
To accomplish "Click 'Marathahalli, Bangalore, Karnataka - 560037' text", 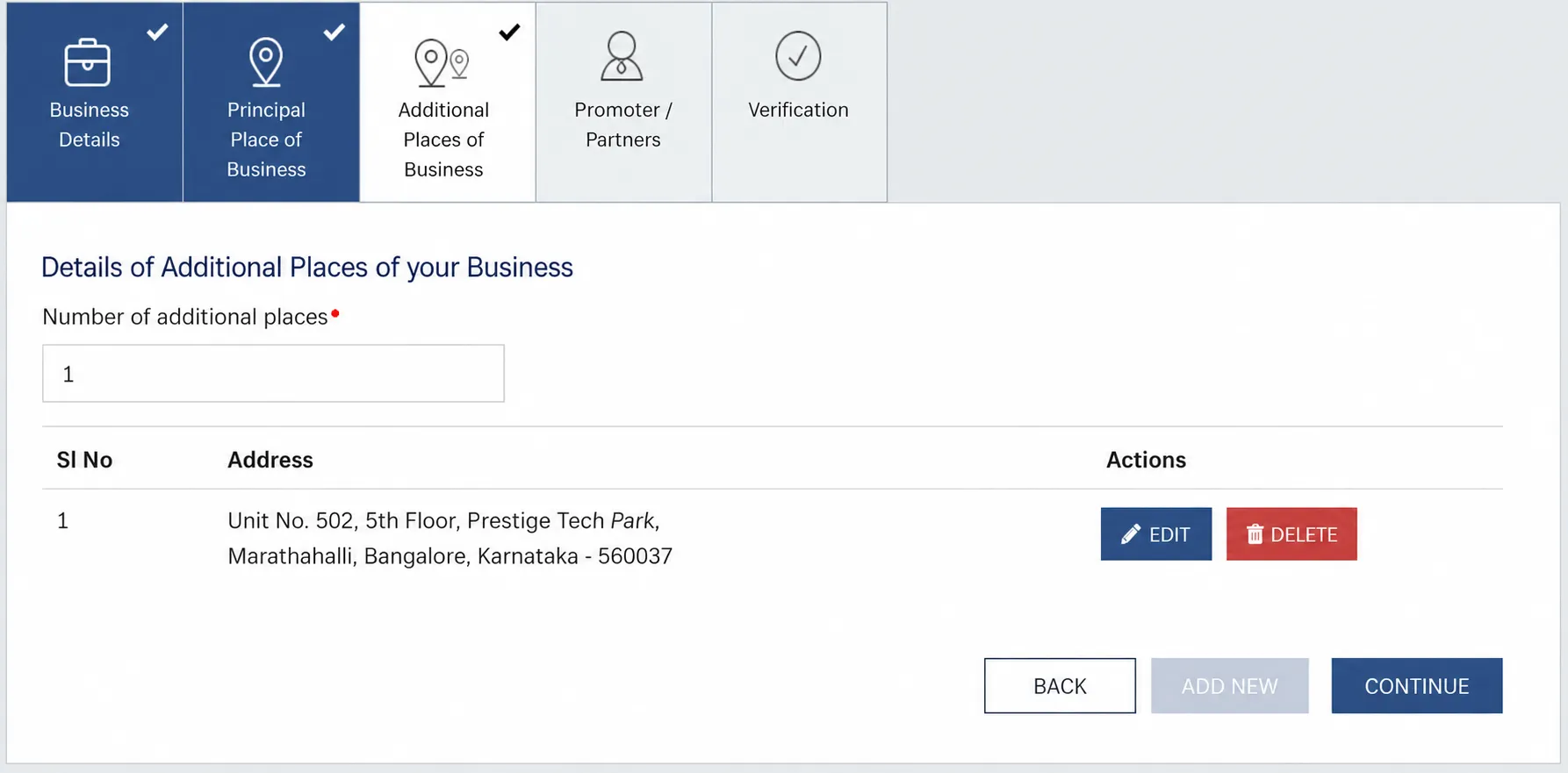I will coord(450,556).
